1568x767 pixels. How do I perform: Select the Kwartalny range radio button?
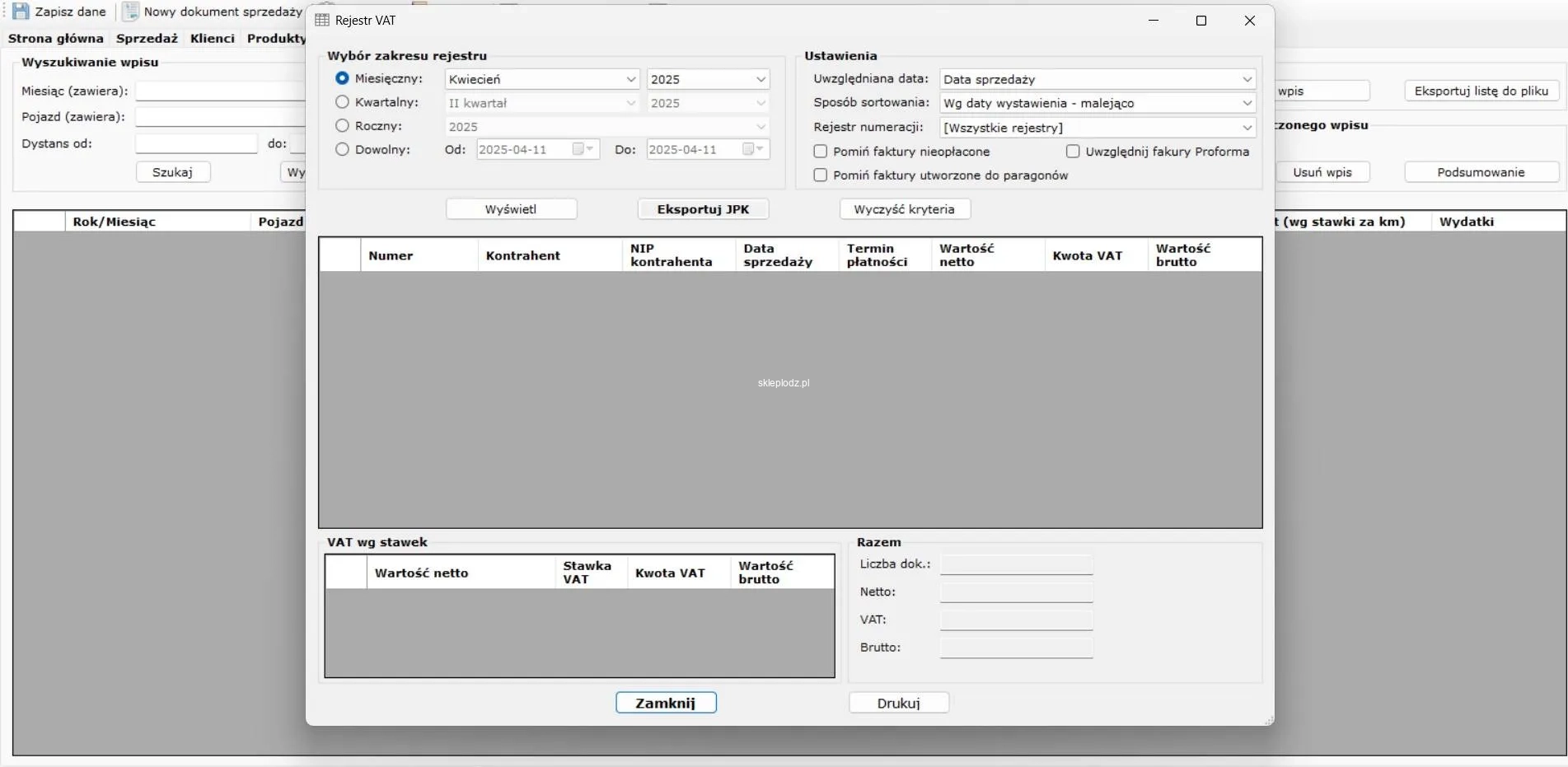coord(342,102)
